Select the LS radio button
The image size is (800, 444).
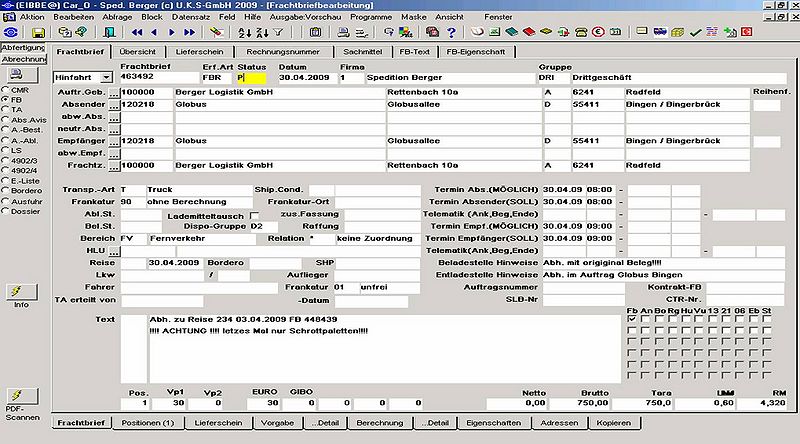click(6, 150)
